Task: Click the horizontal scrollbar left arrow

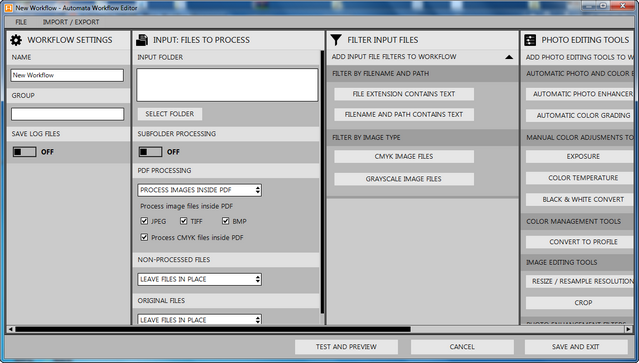Action: (11, 329)
